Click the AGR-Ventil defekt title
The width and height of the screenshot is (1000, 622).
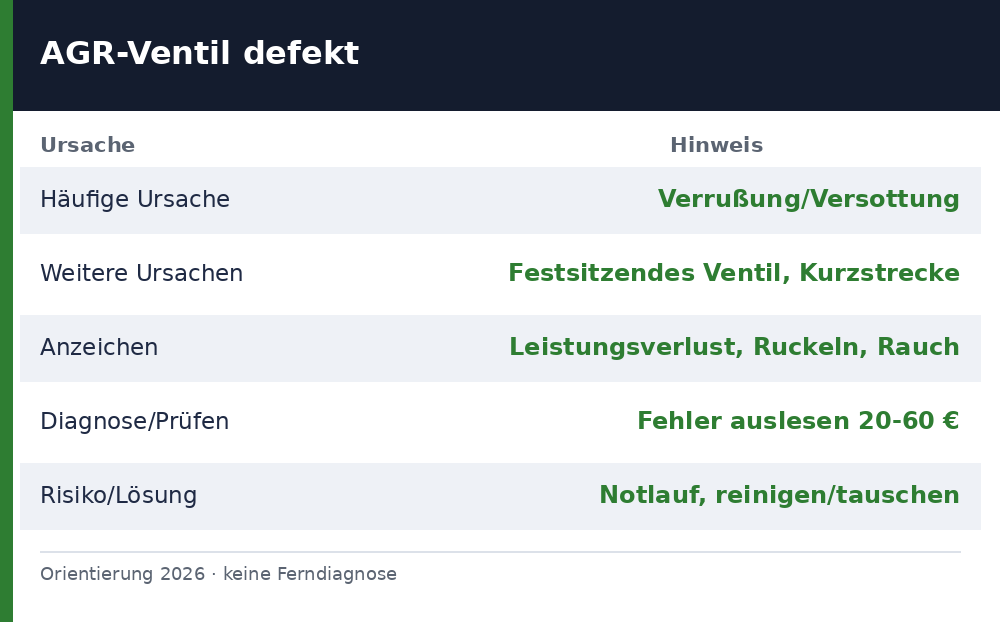click(200, 53)
